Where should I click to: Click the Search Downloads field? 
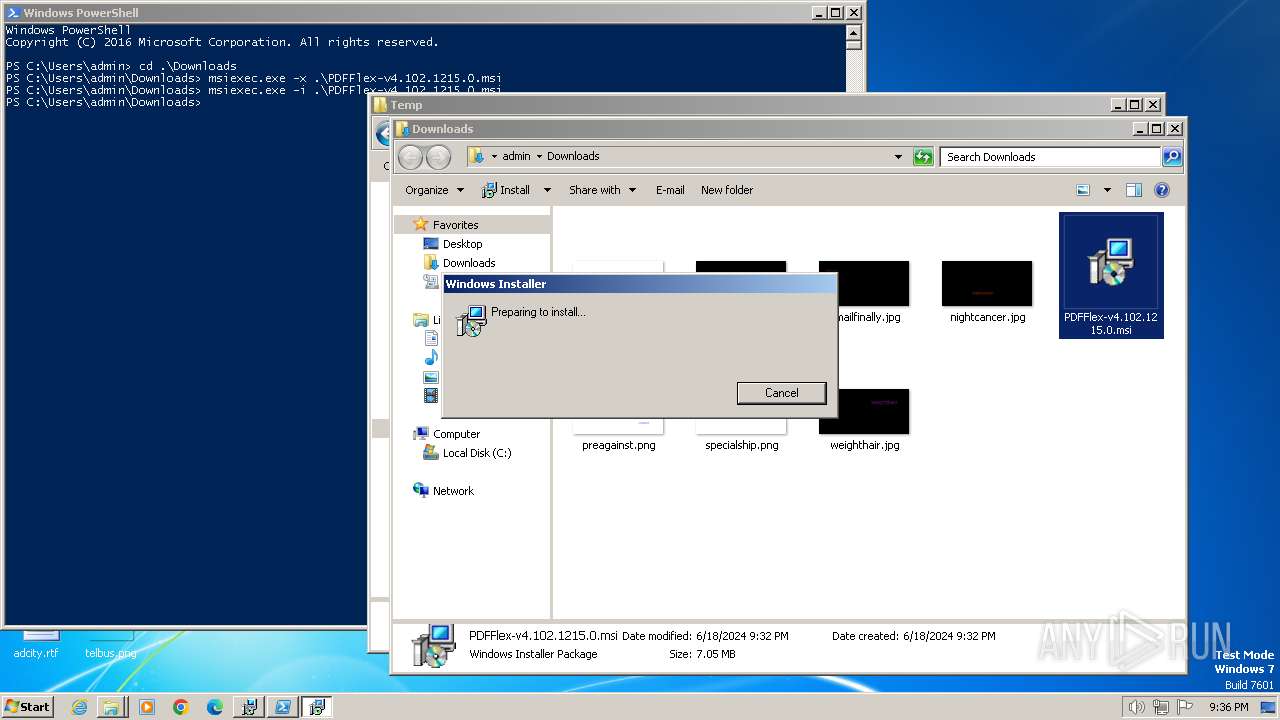(1050, 157)
